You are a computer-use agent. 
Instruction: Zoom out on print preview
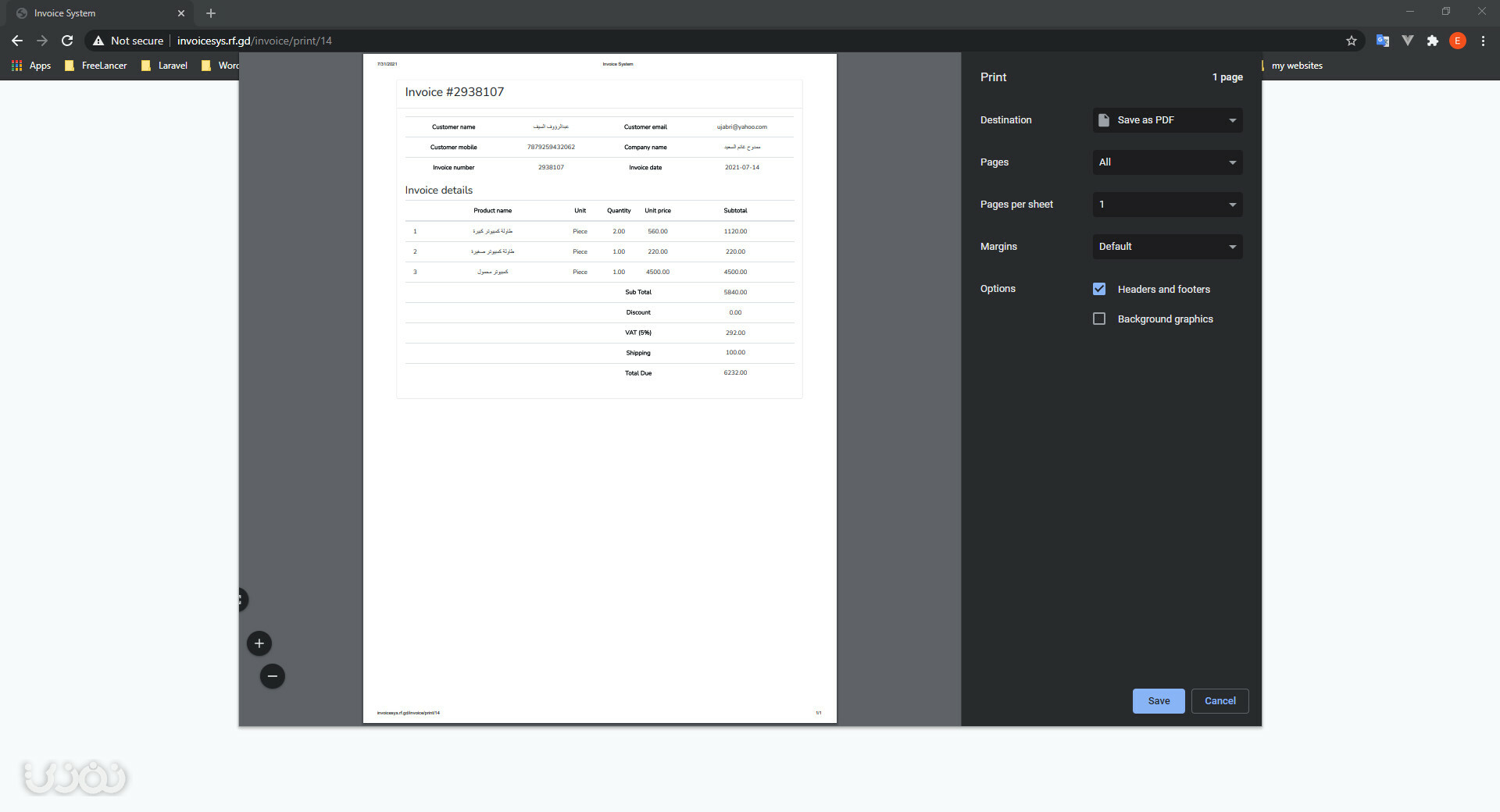click(x=272, y=676)
